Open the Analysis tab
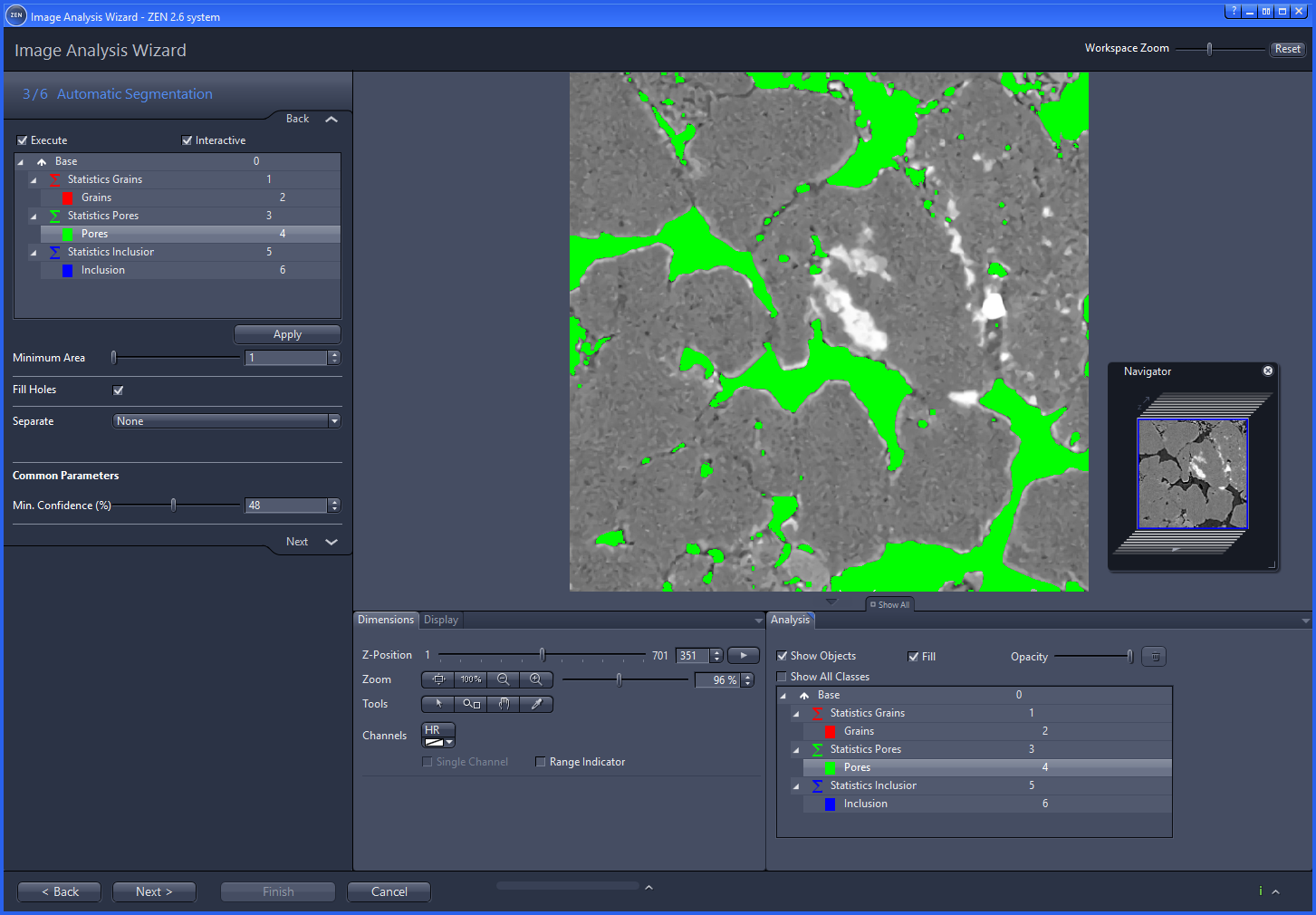Image resolution: width=1316 pixels, height=915 pixels. tap(790, 620)
